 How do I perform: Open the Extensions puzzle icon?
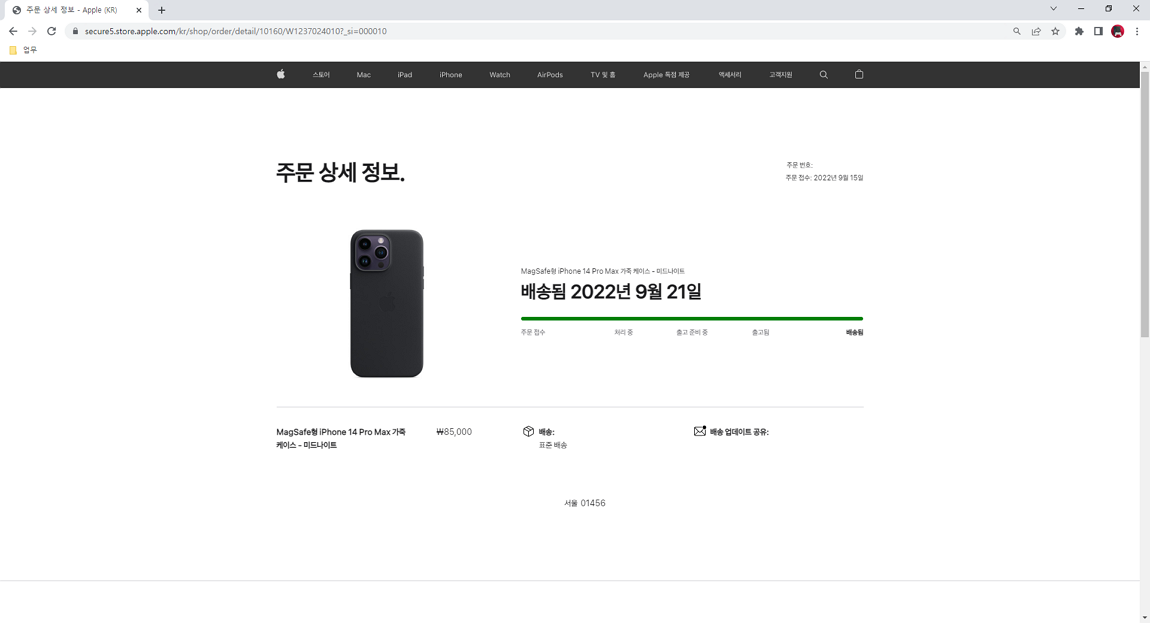pyautogui.click(x=1079, y=31)
